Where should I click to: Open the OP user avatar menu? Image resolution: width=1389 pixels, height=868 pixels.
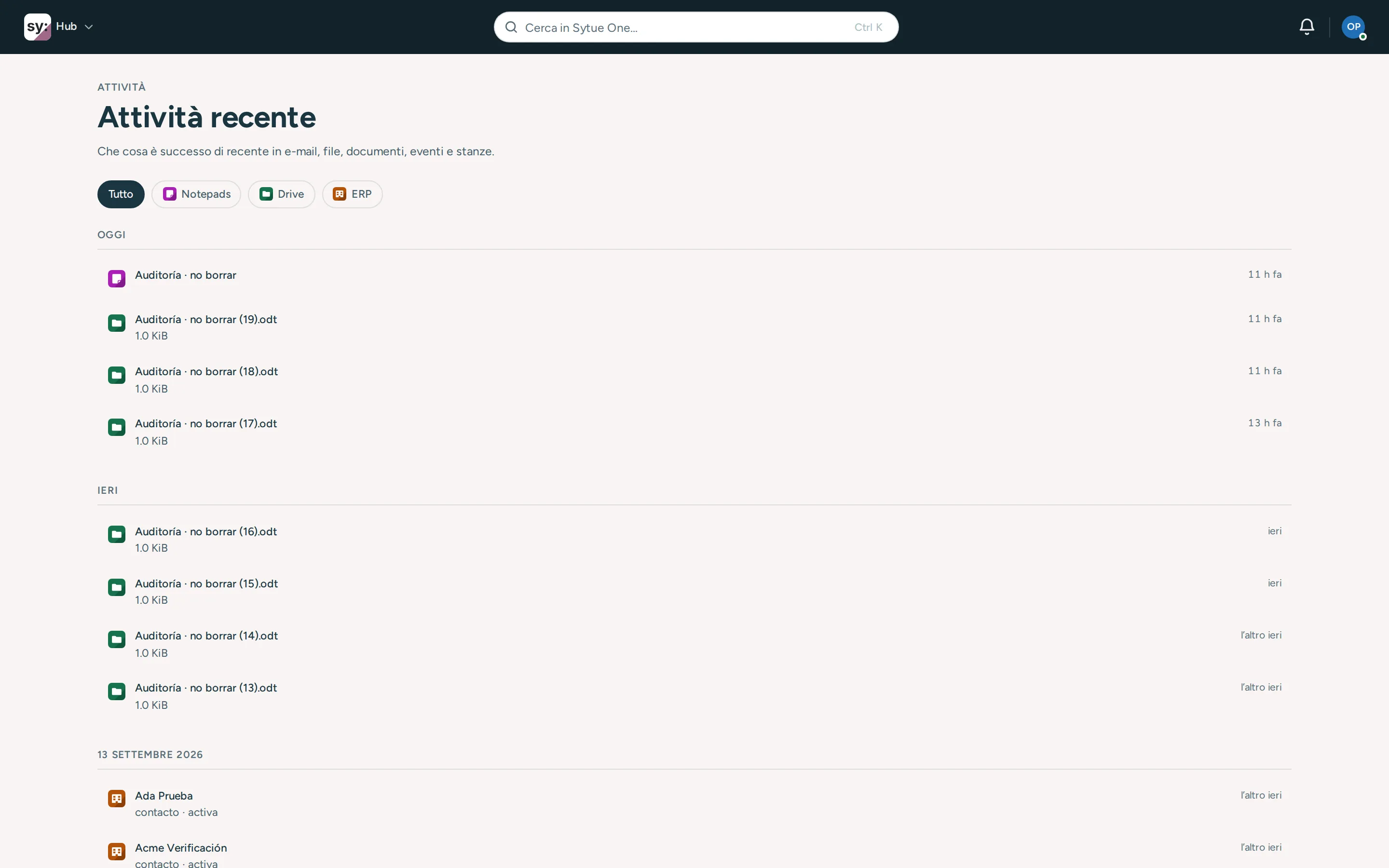(1353, 27)
